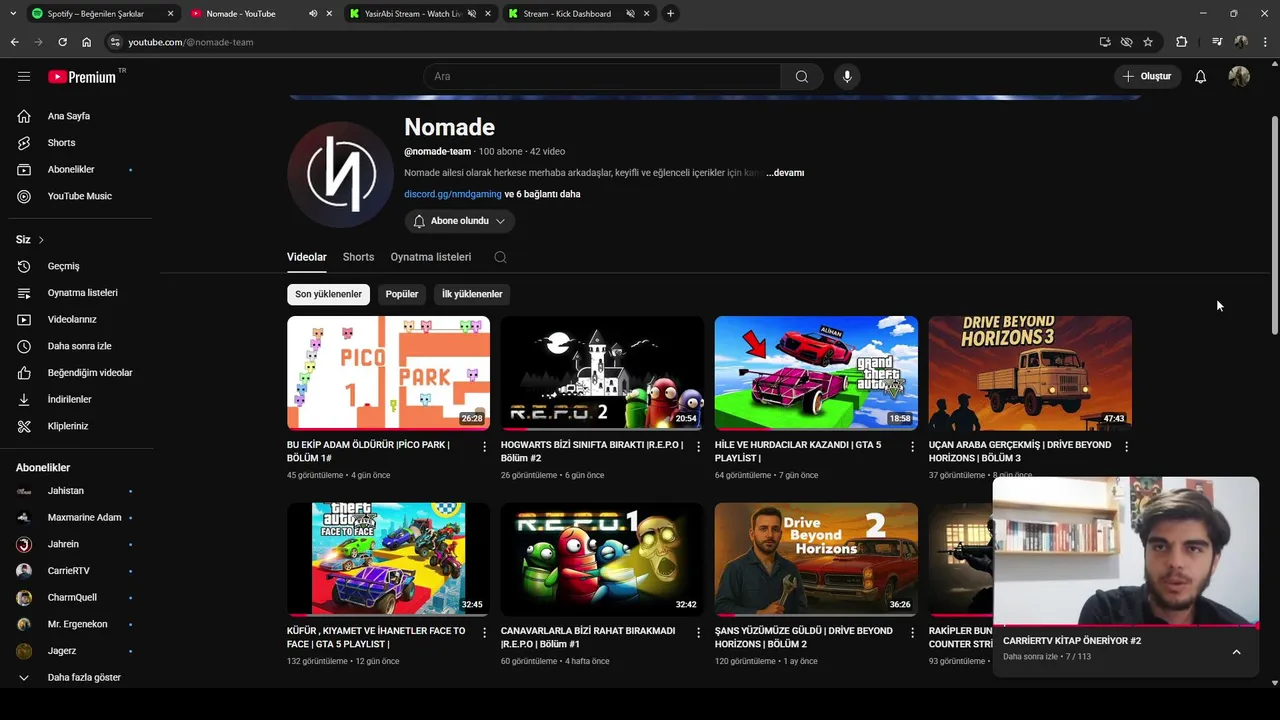Image resolution: width=1280 pixels, height=720 pixels.
Task: Open options menu for PICO PARK video
Action: click(x=485, y=447)
